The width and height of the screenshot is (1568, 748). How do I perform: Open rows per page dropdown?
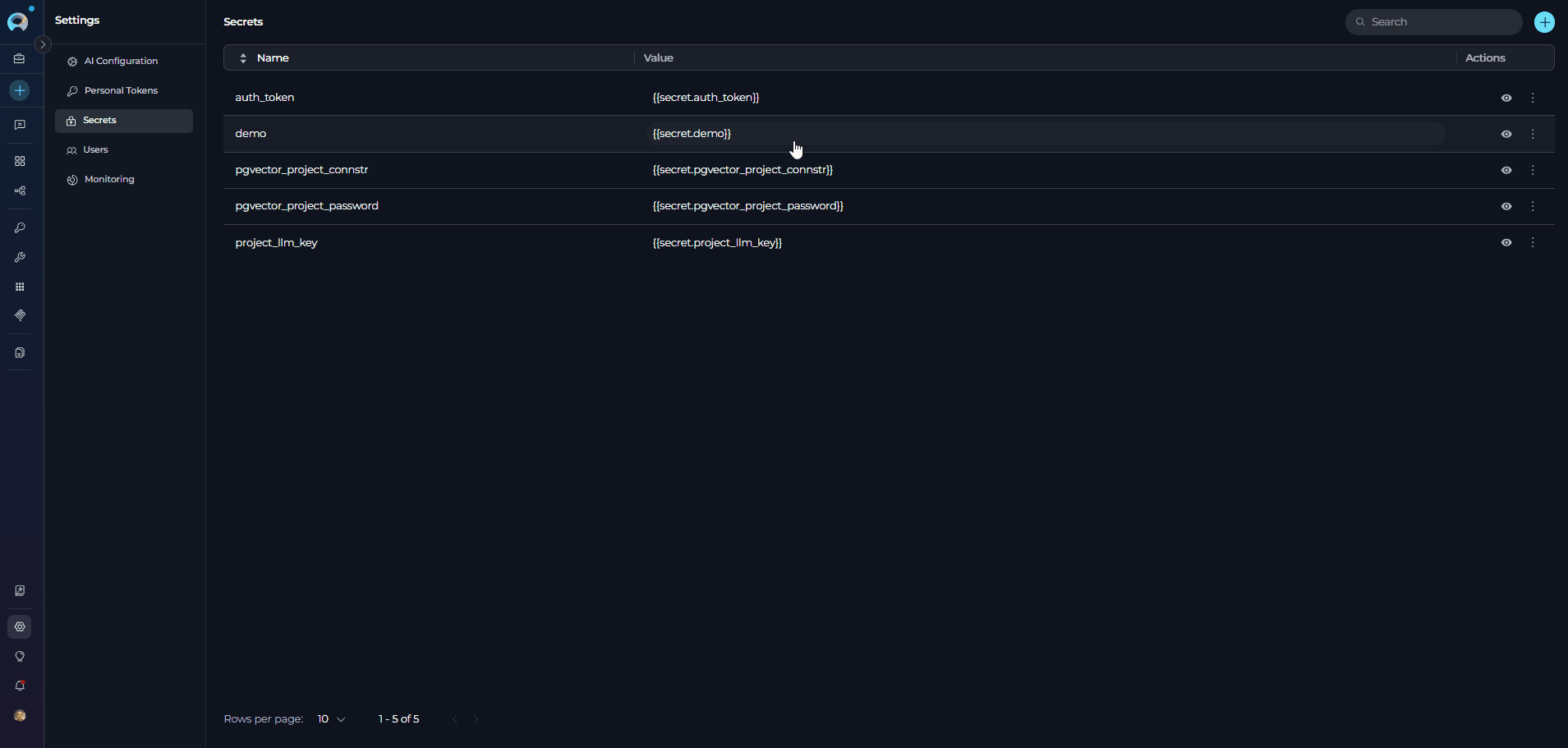tap(331, 719)
